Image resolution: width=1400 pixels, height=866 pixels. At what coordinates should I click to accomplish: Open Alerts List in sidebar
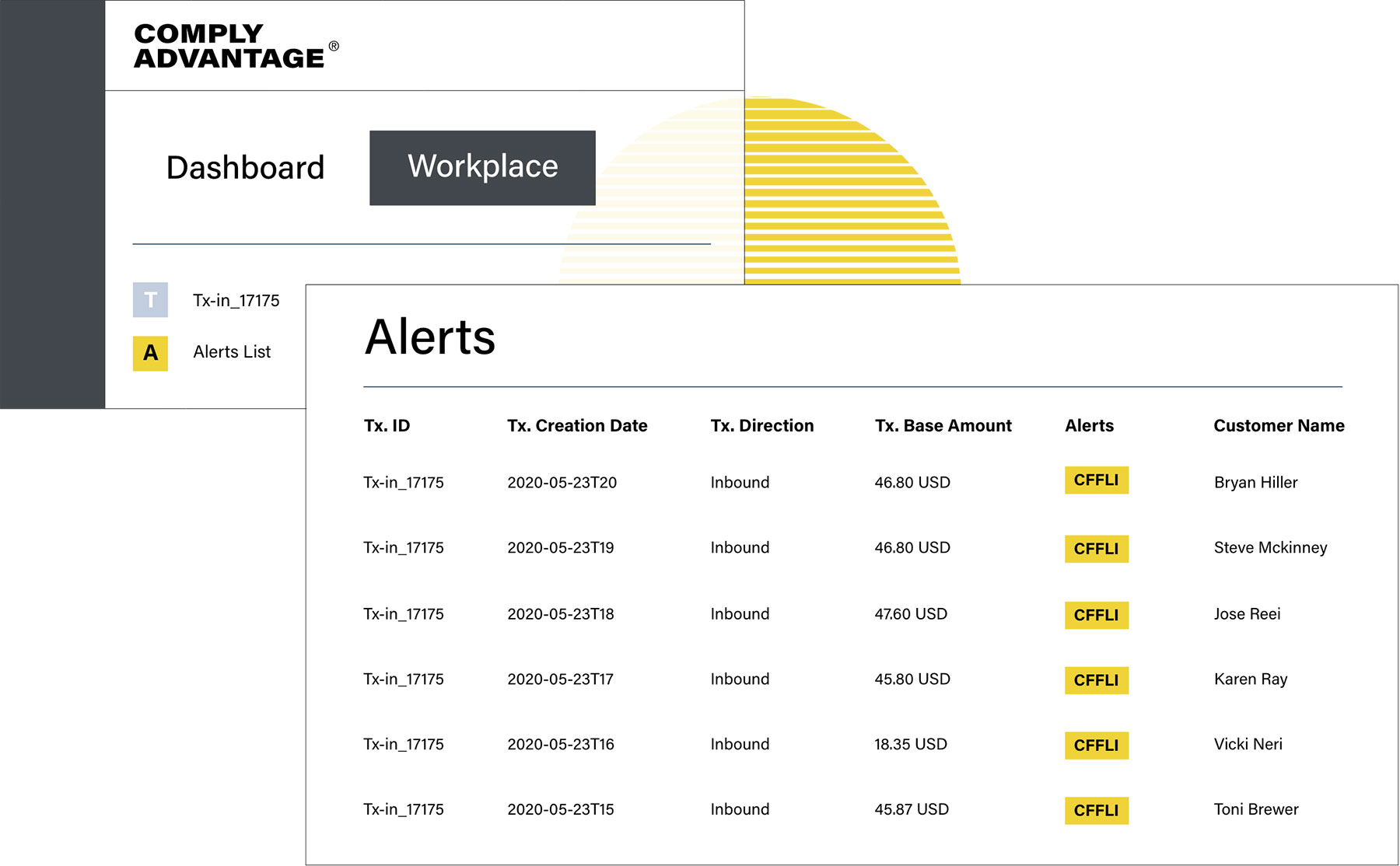232,352
